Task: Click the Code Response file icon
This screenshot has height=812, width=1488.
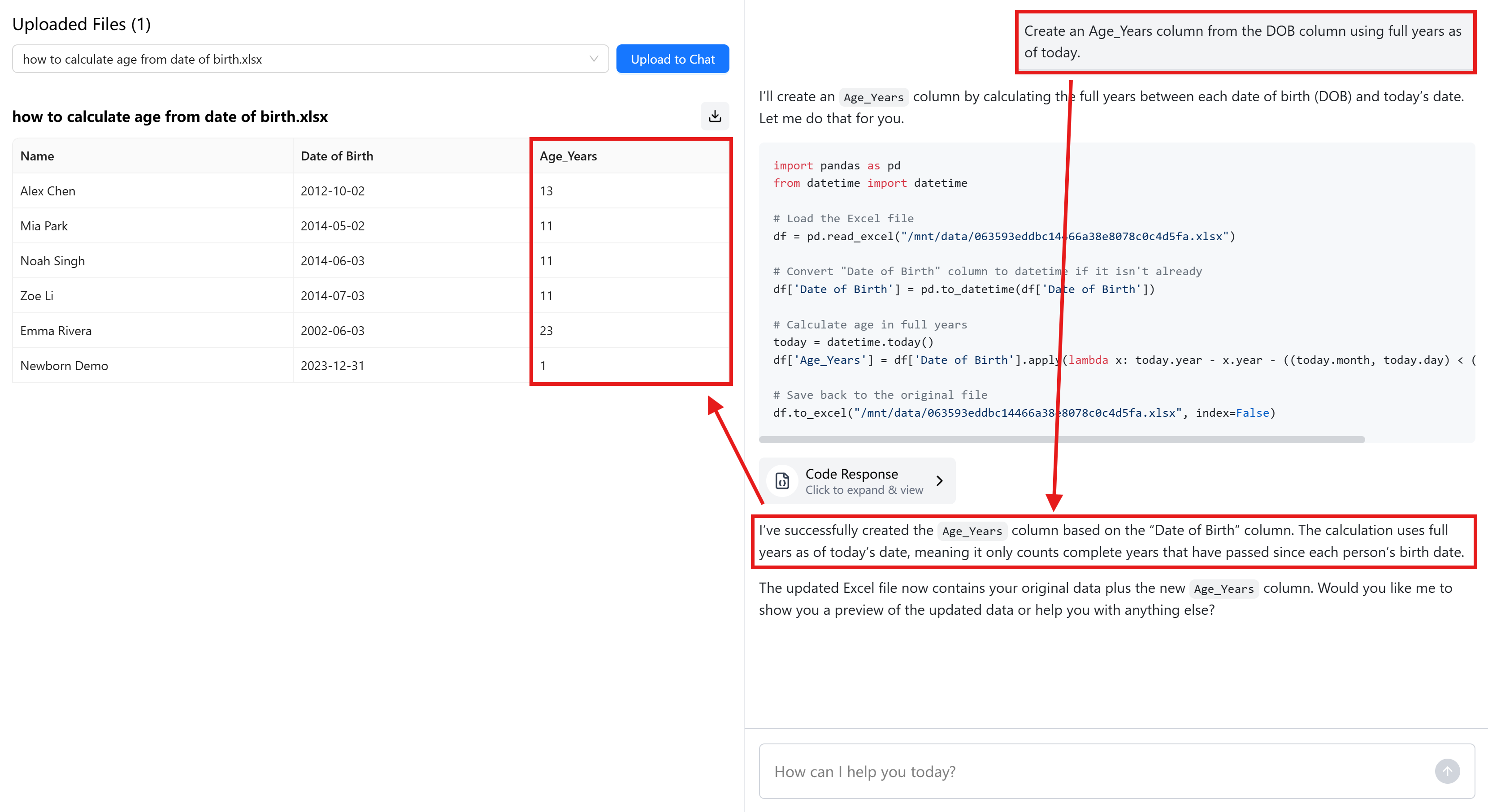Action: click(x=782, y=480)
